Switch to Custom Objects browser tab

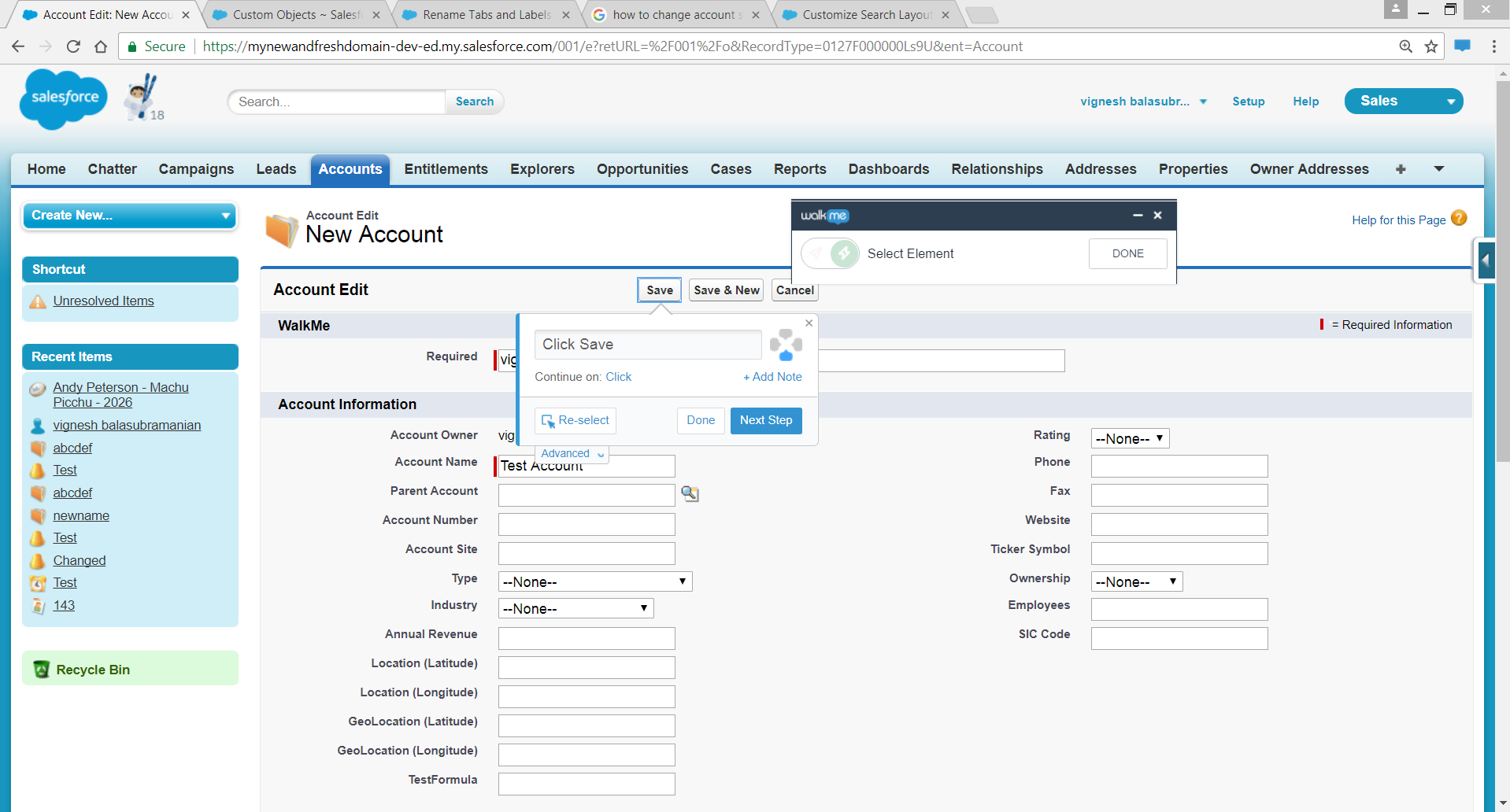pyautogui.click(x=296, y=14)
